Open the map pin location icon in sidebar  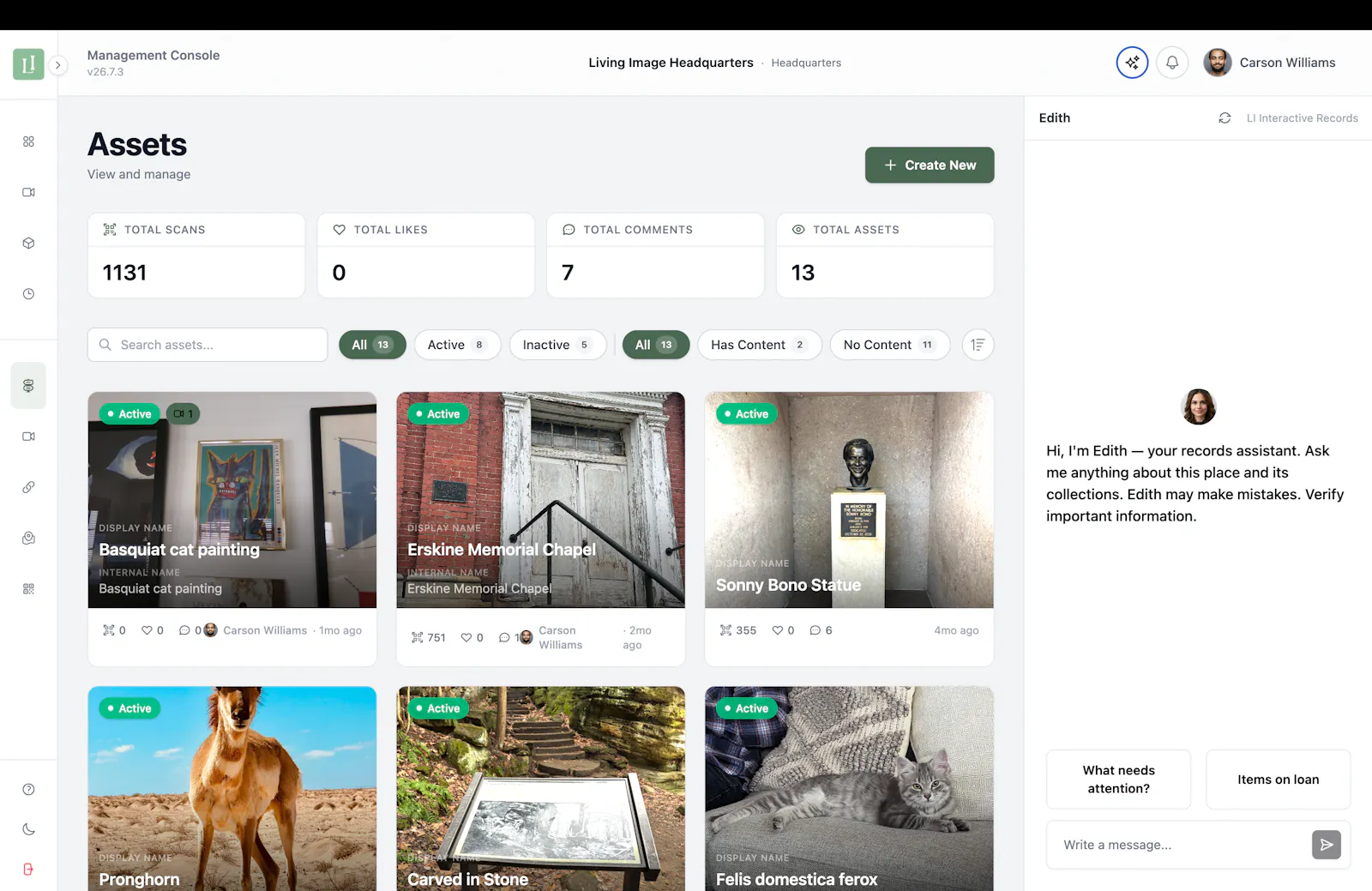(x=28, y=538)
